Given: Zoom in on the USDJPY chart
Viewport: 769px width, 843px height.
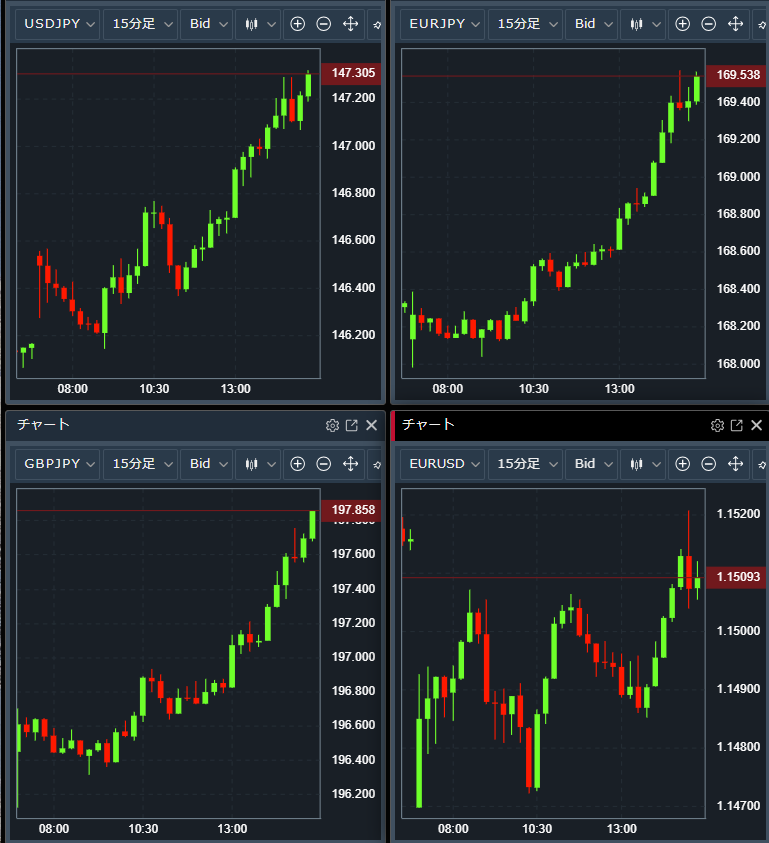Looking at the screenshot, I should 297,24.
